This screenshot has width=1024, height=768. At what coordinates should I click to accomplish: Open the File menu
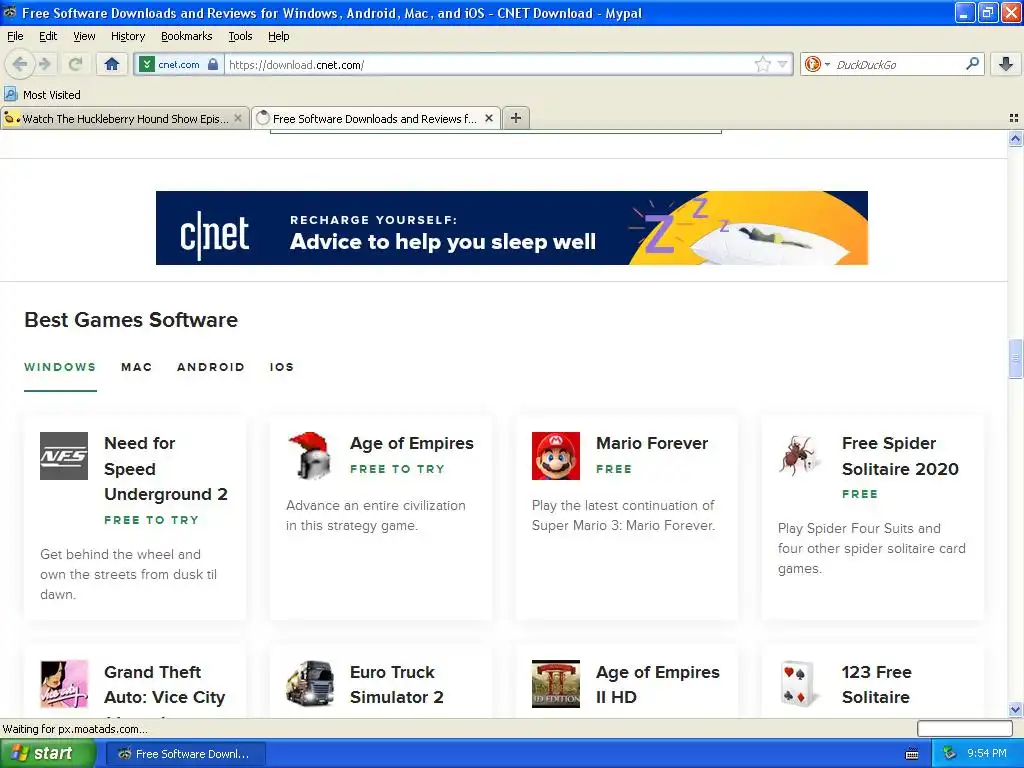click(15, 36)
